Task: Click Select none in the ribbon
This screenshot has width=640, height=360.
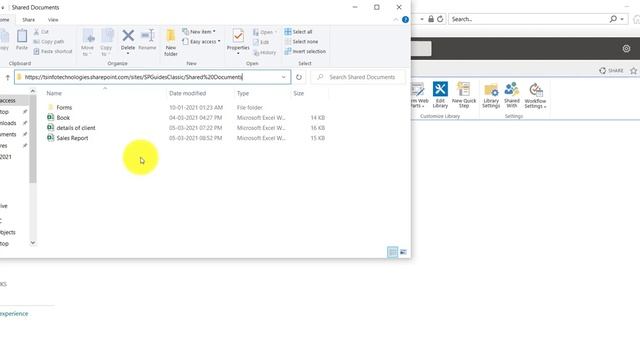Action: click(x=301, y=42)
